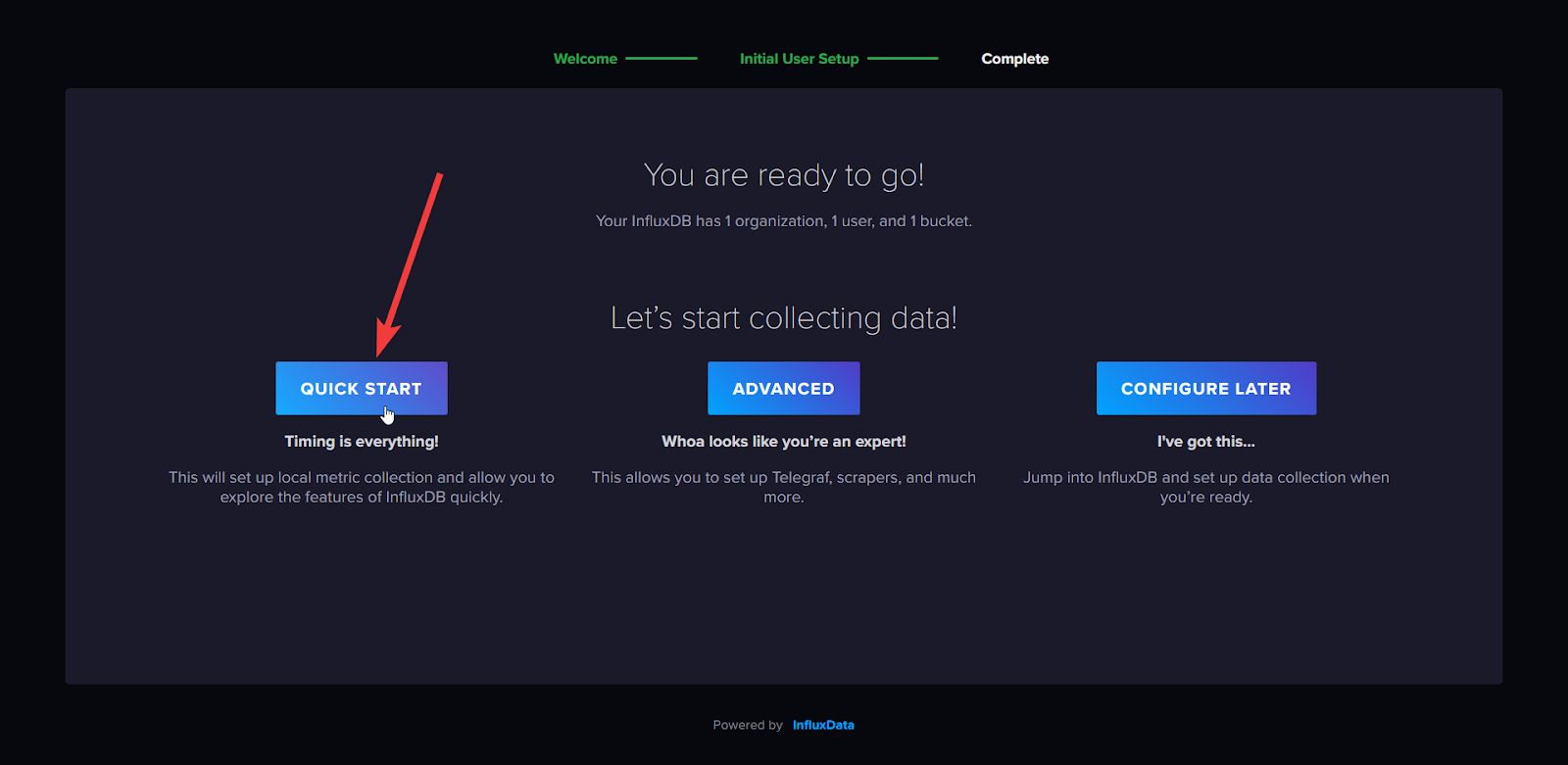
Task: Click the 'Timing is everything!' caption
Action: coord(362,441)
